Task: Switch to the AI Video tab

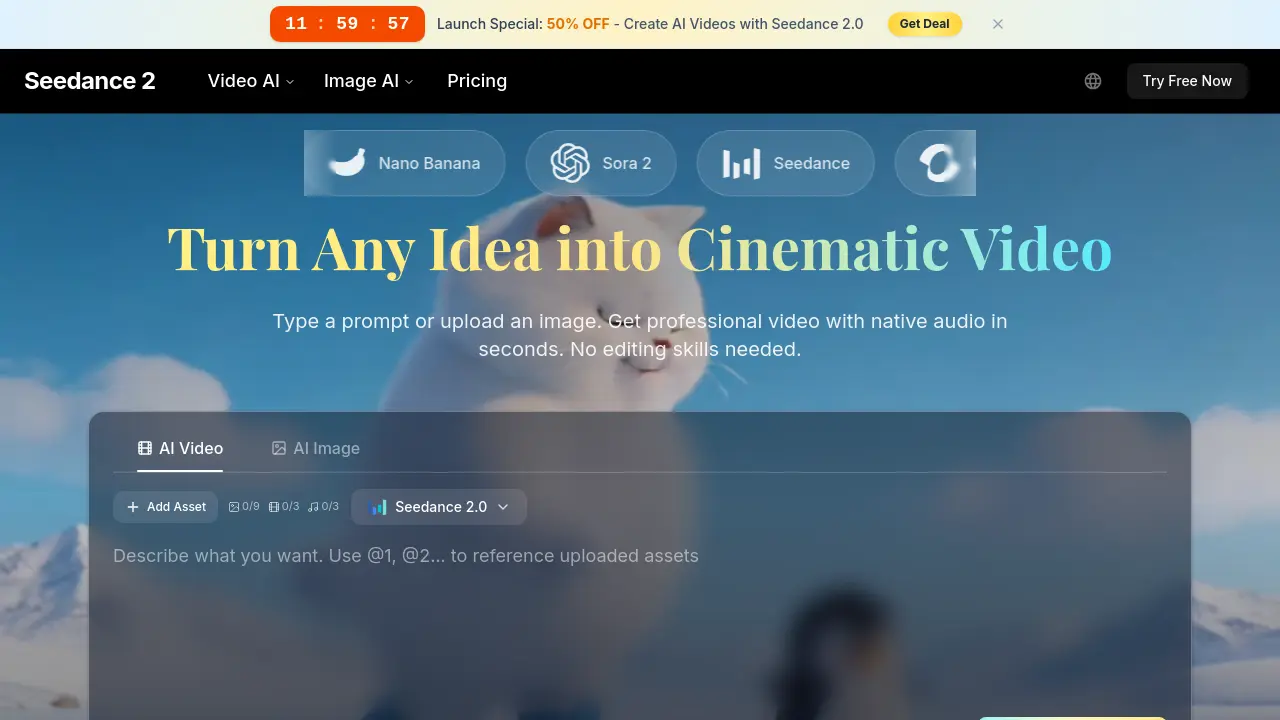Action: click(x=180, y=448)
